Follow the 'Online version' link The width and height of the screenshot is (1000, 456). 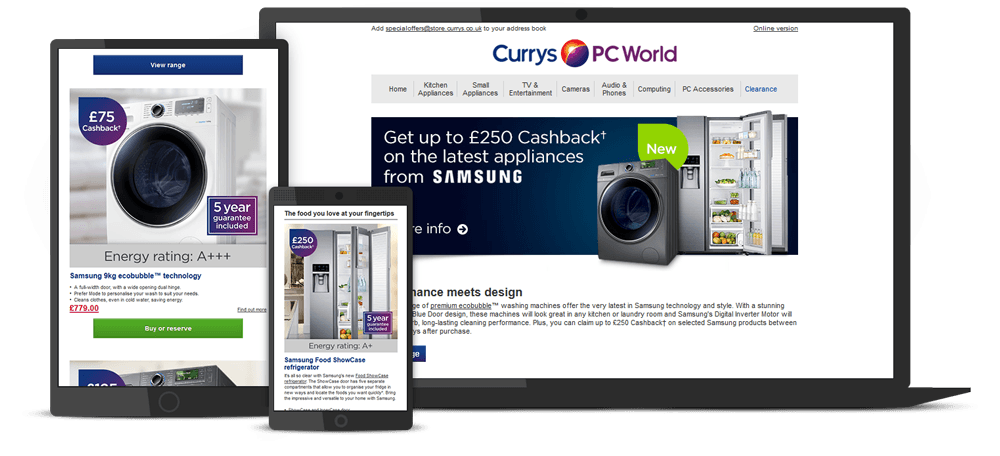[x=776, y=29]
